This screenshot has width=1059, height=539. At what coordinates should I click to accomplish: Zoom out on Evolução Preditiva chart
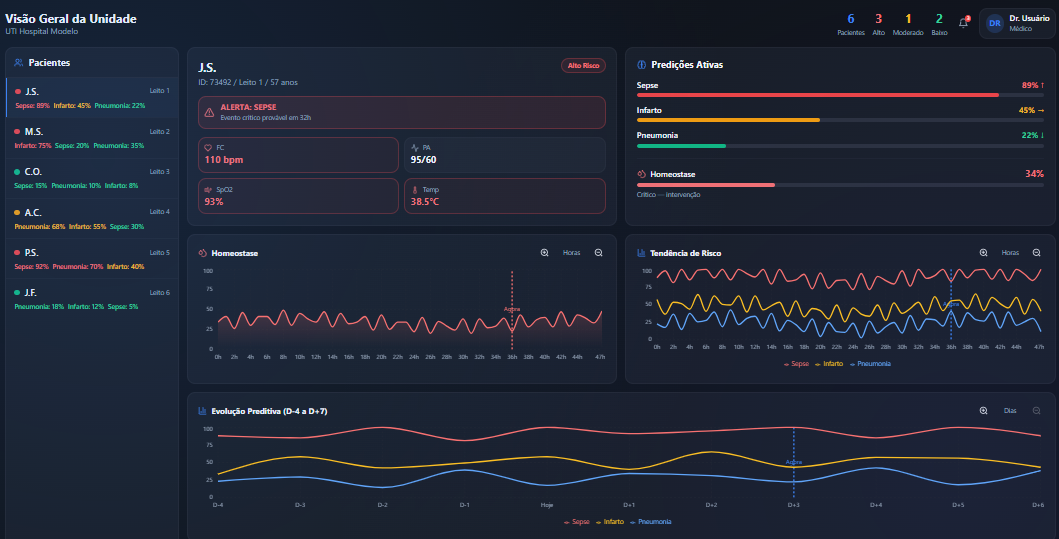click(1037, 411)
